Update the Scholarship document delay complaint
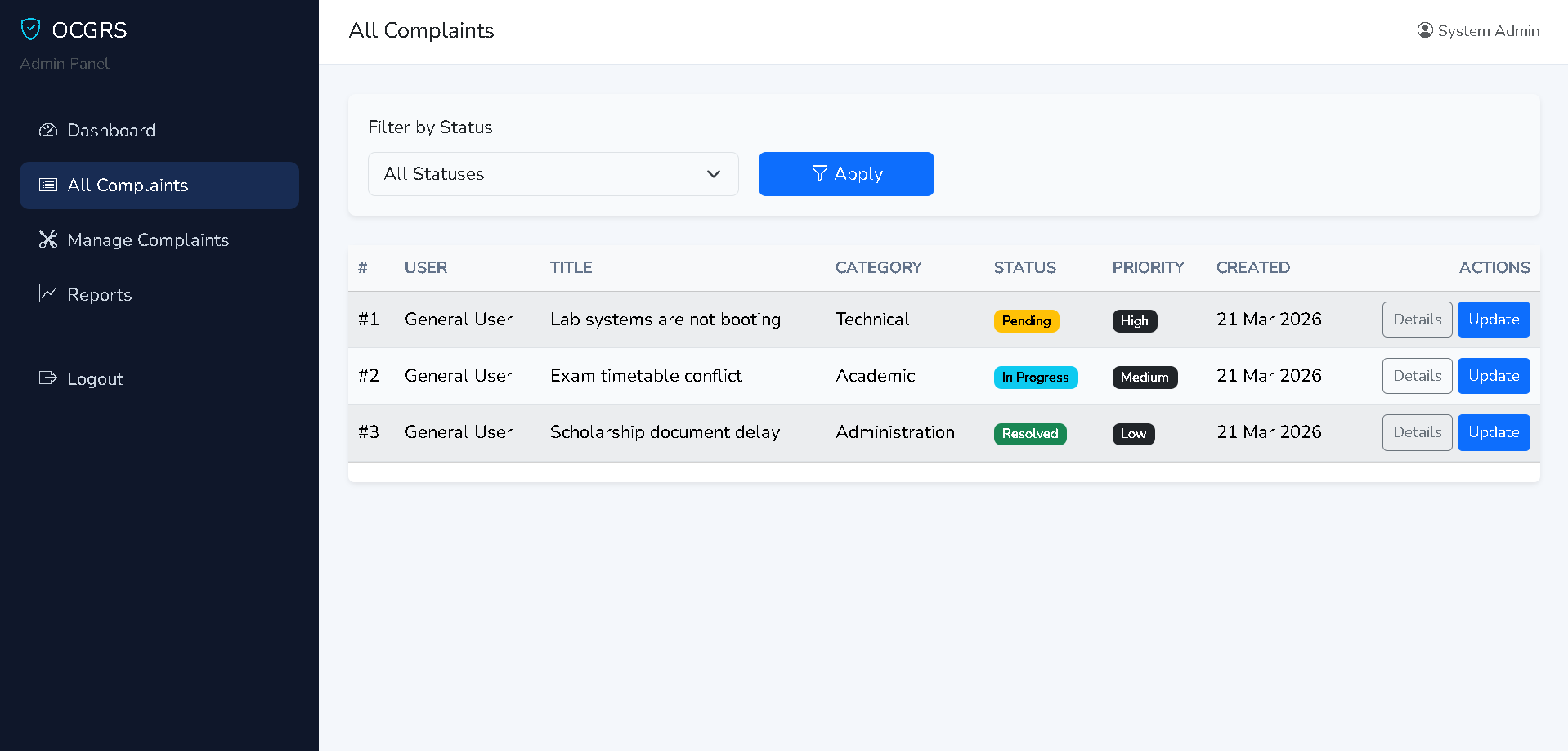The image size is (1568, 751). click(x=1494, y=432)
